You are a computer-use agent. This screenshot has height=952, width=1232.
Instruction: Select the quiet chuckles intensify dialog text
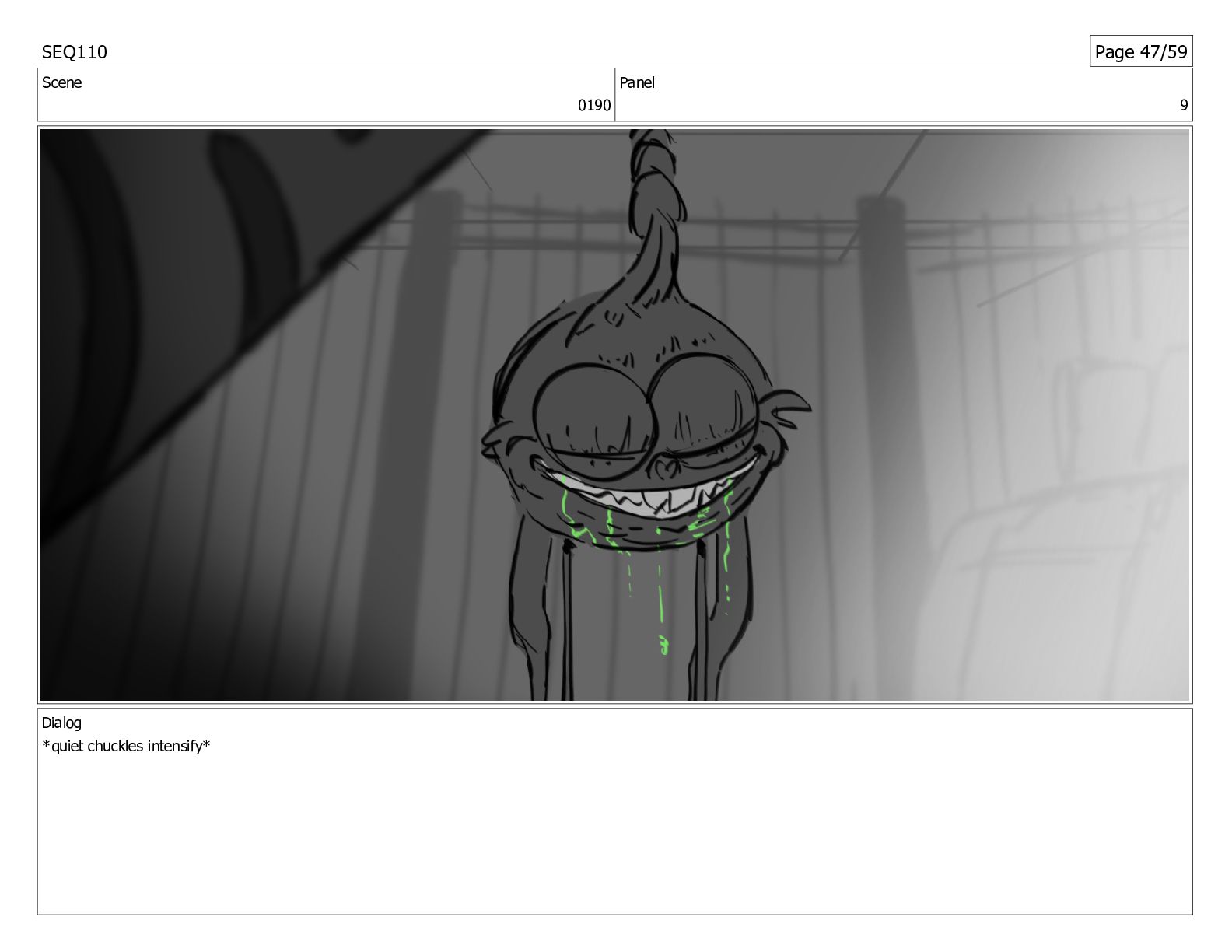coord(126,747)
